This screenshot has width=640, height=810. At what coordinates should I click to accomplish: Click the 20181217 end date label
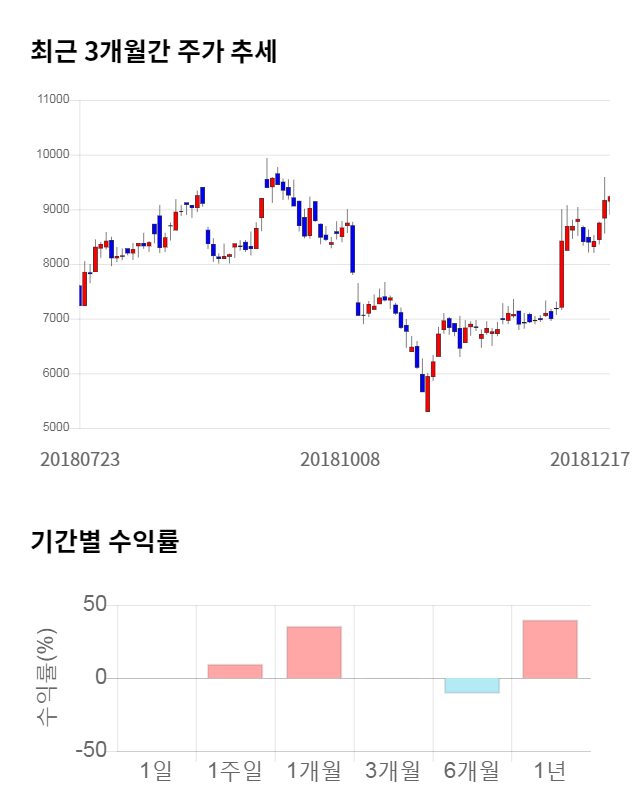(590, 459)
